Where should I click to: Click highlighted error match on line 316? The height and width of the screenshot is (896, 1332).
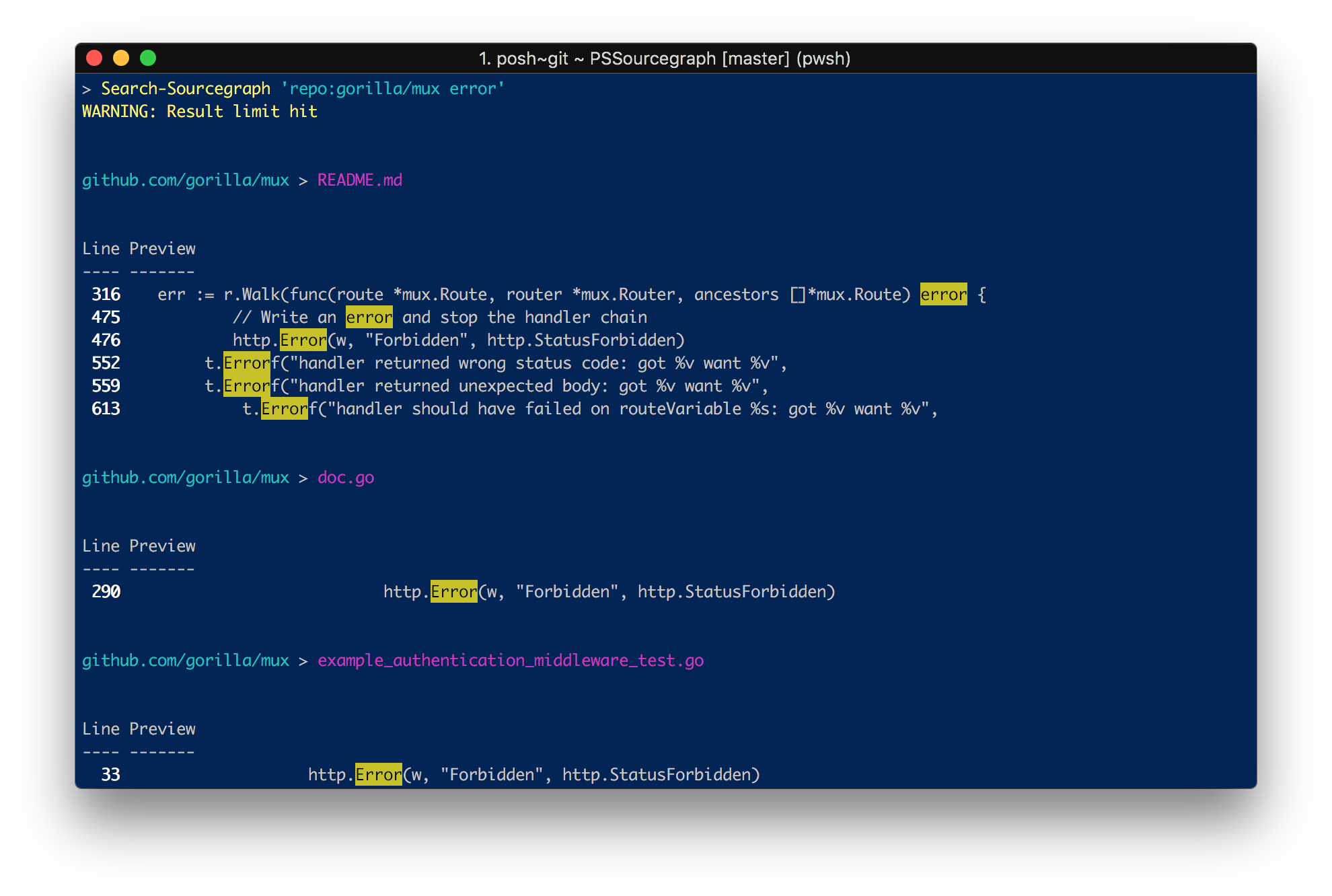[x=943, y=295]
